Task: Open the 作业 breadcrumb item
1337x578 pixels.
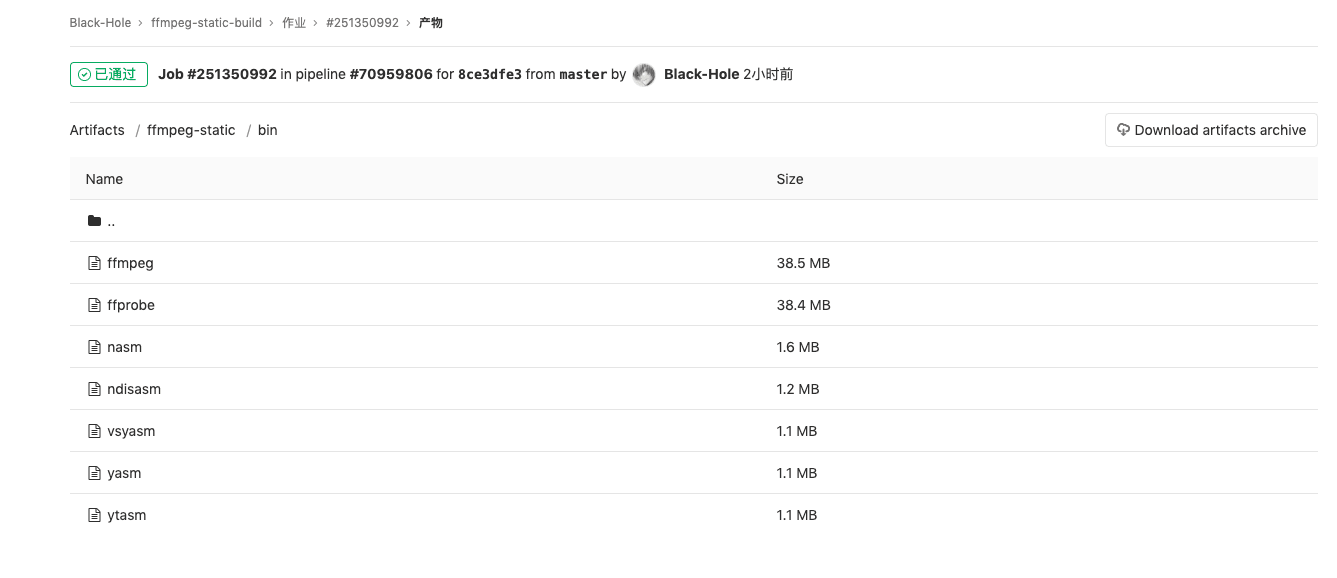Action: click(x=294, y=22)
